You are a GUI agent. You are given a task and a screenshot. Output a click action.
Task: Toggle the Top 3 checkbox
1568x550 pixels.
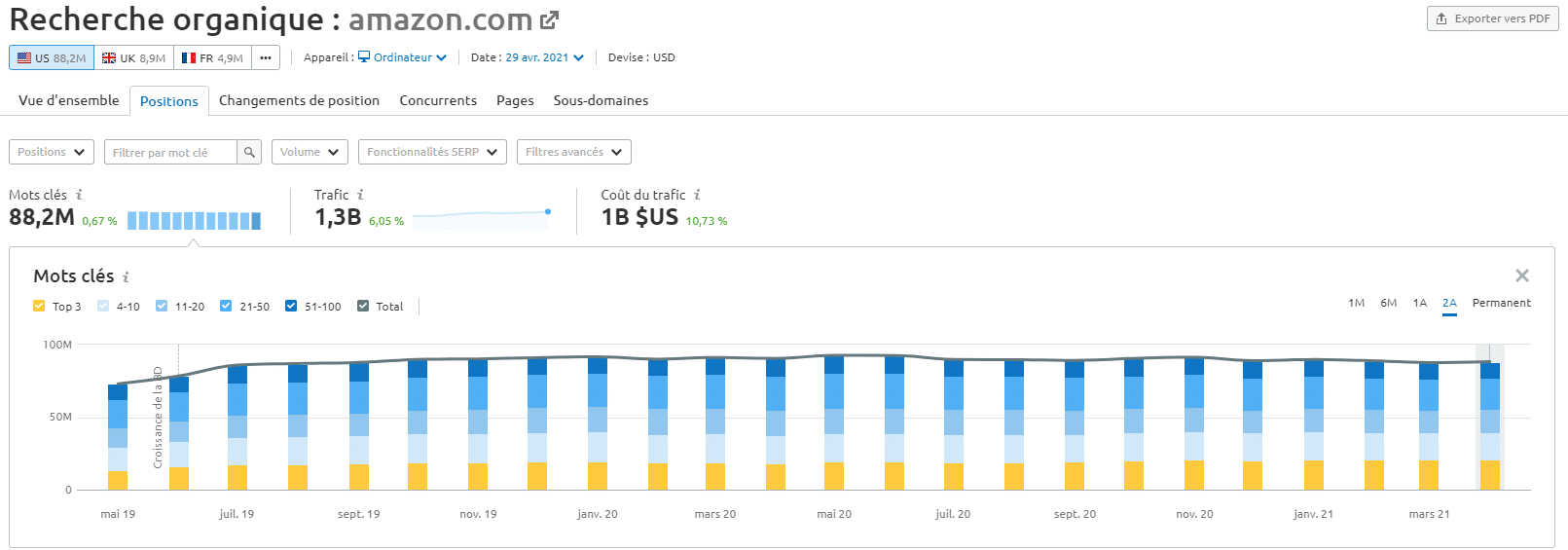point(39,306)
